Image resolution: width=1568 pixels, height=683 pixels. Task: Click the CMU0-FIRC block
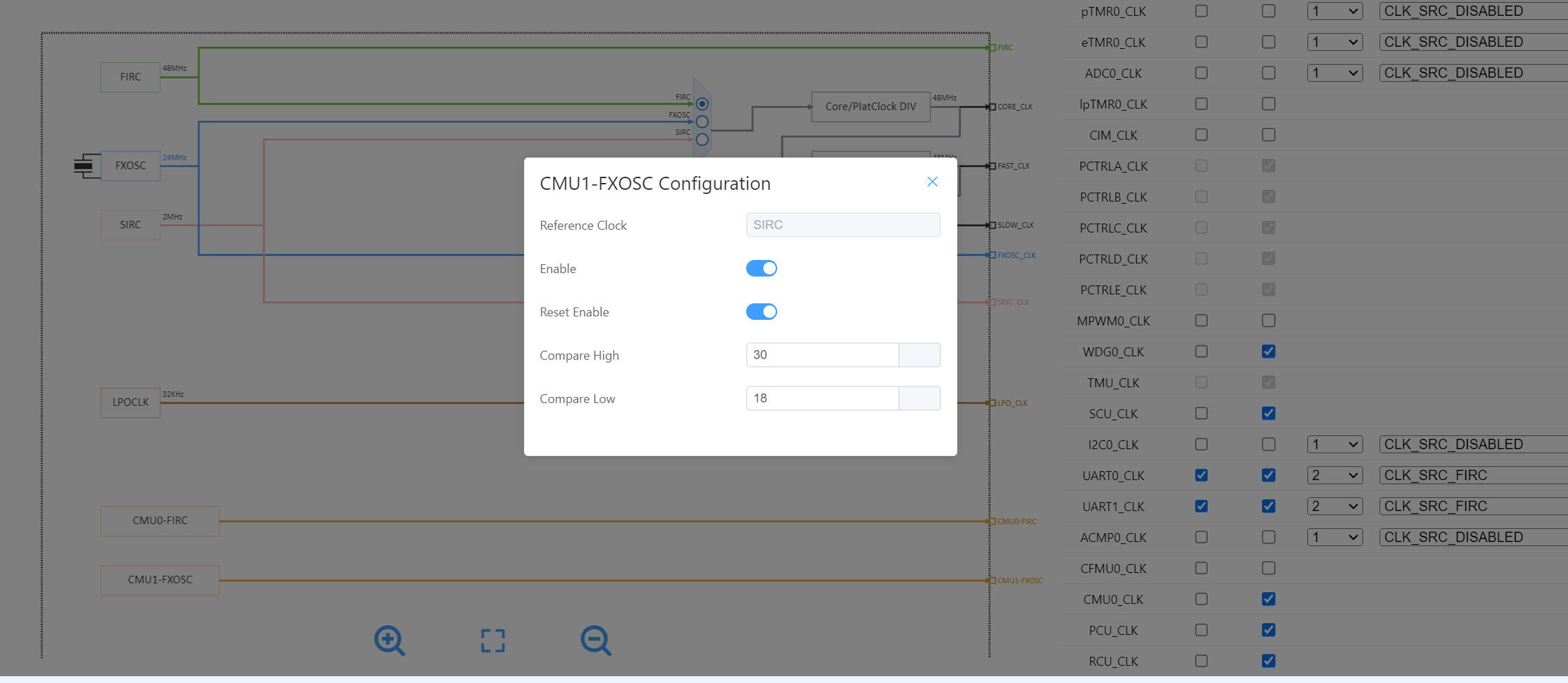pyautogui.click(x=160, y=521)
